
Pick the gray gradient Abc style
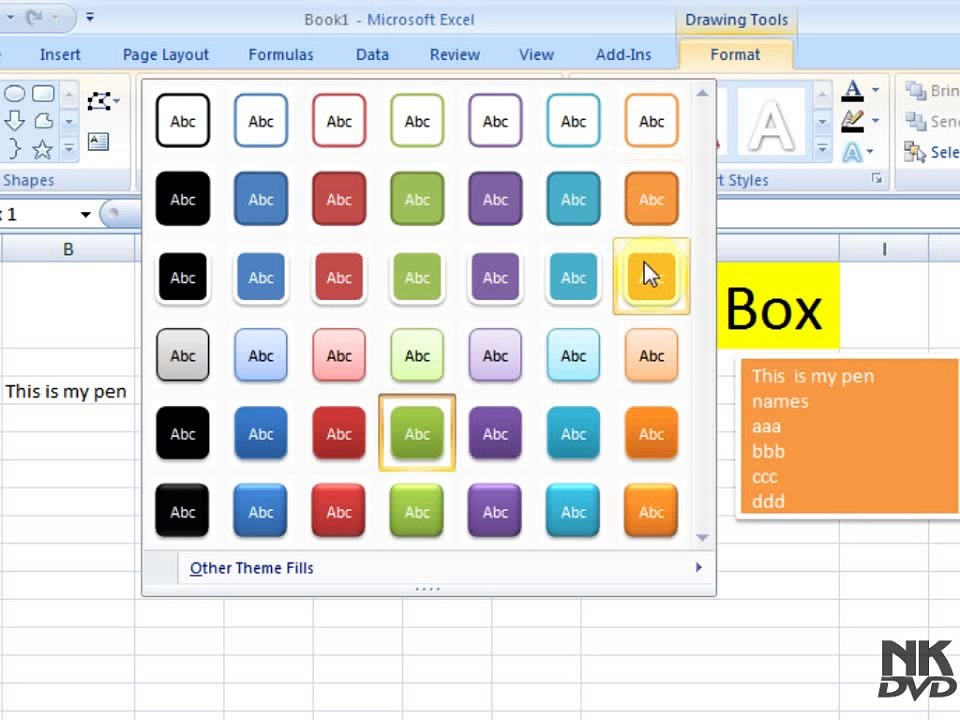(x=182, y=355)
